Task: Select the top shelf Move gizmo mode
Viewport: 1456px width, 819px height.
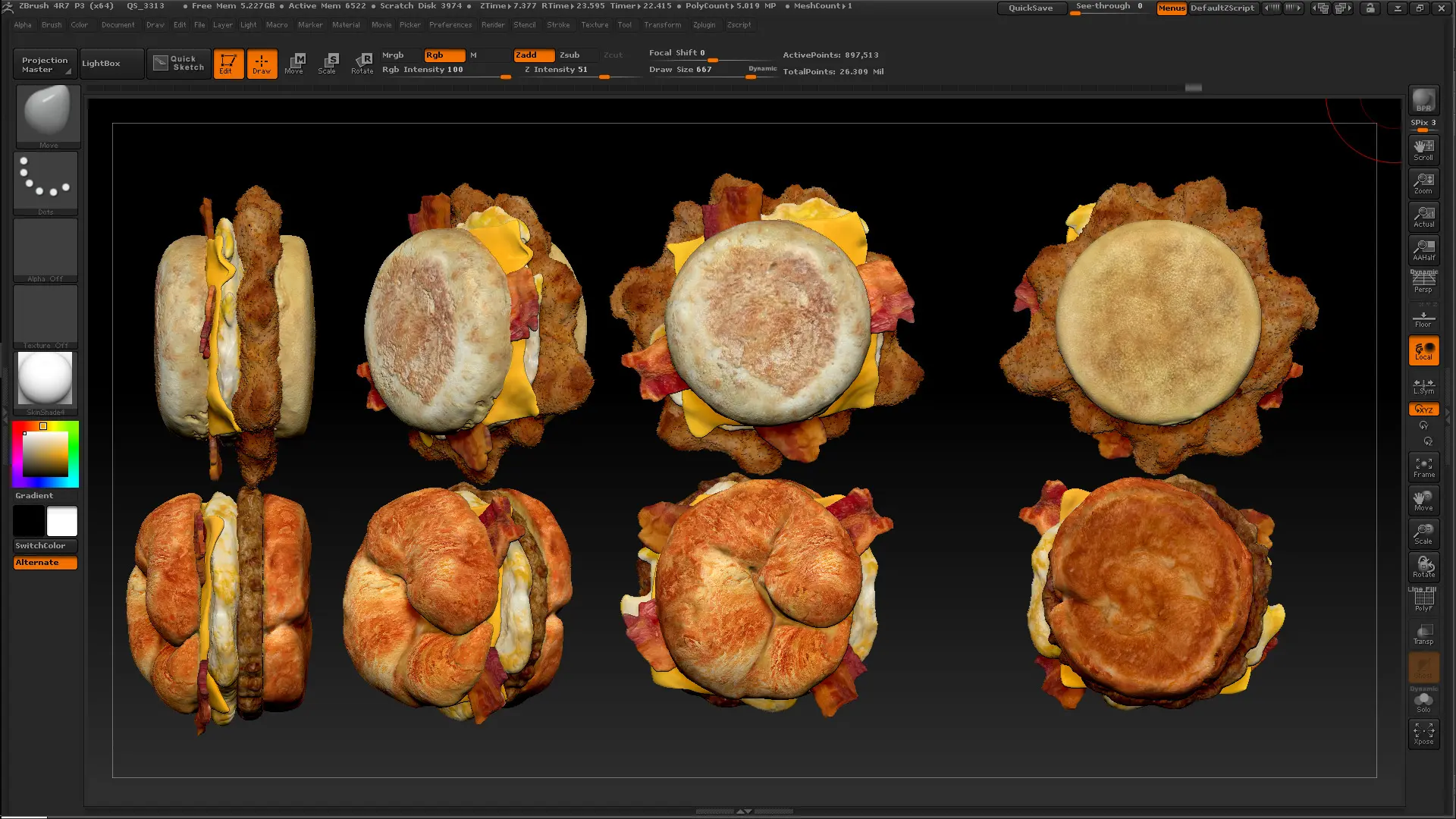Action: click(x=295, y=64)
